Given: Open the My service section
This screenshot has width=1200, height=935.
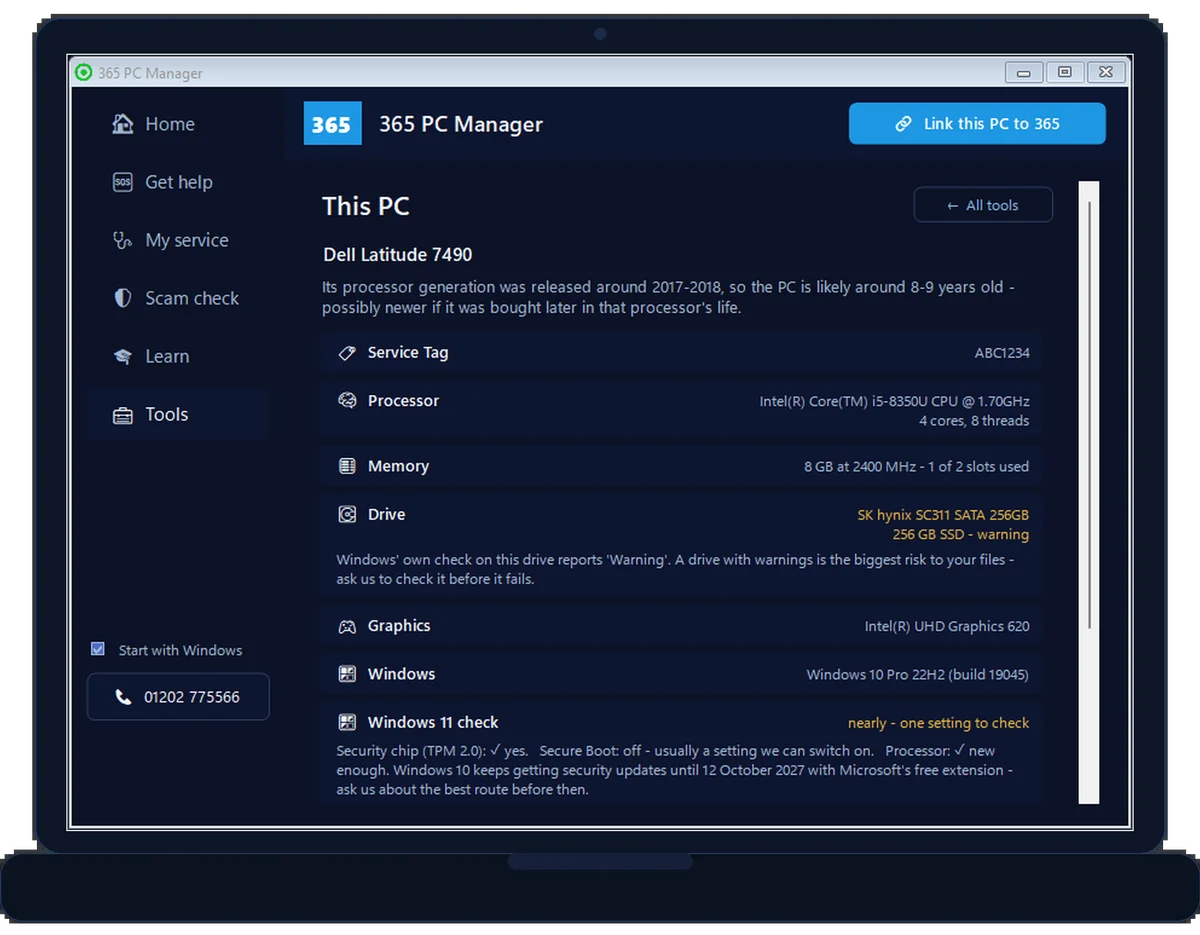Looking at the screenshot, I should coord(178,240).
